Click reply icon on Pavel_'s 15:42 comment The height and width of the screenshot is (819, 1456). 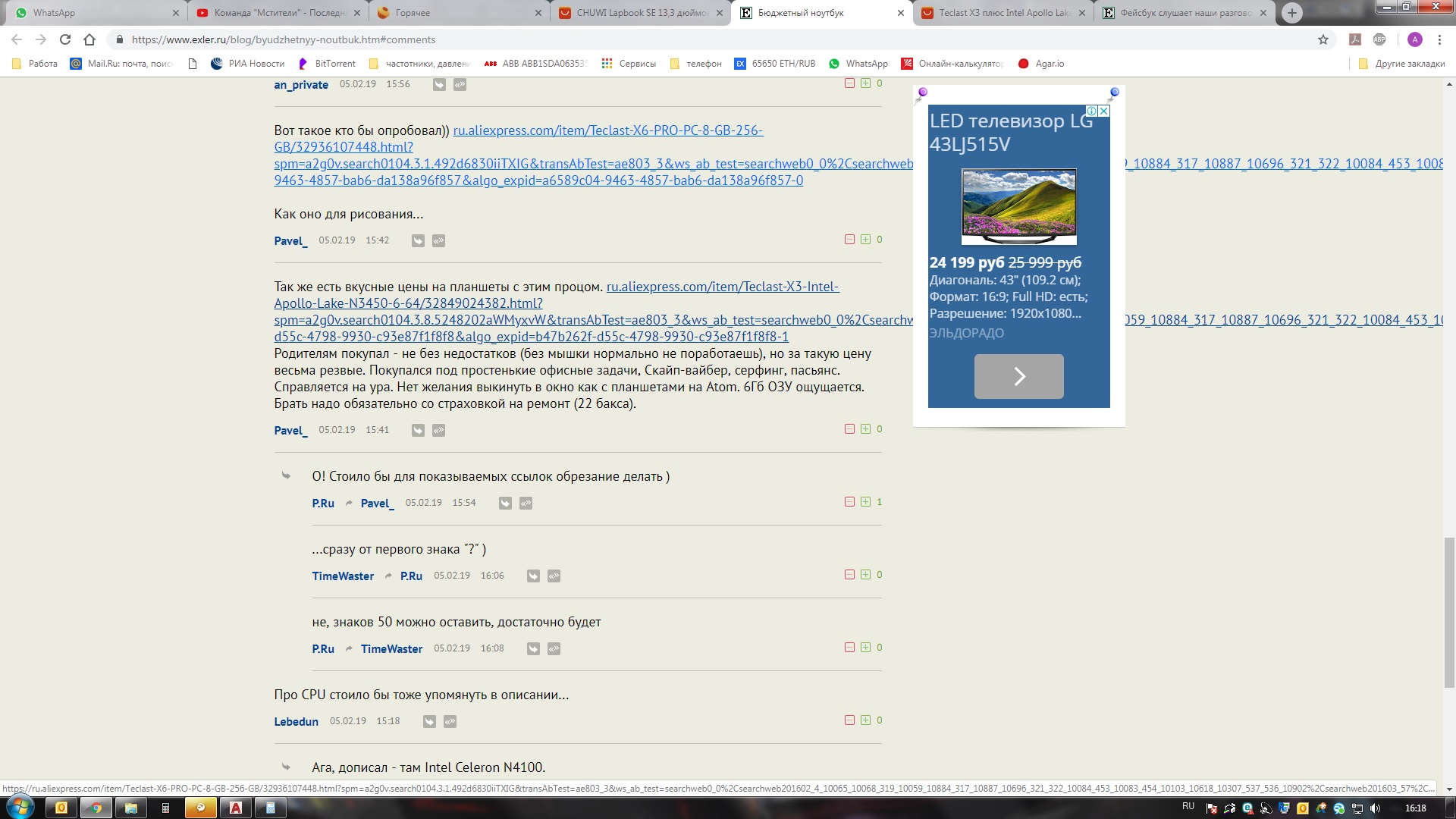[x=418, y=240]
